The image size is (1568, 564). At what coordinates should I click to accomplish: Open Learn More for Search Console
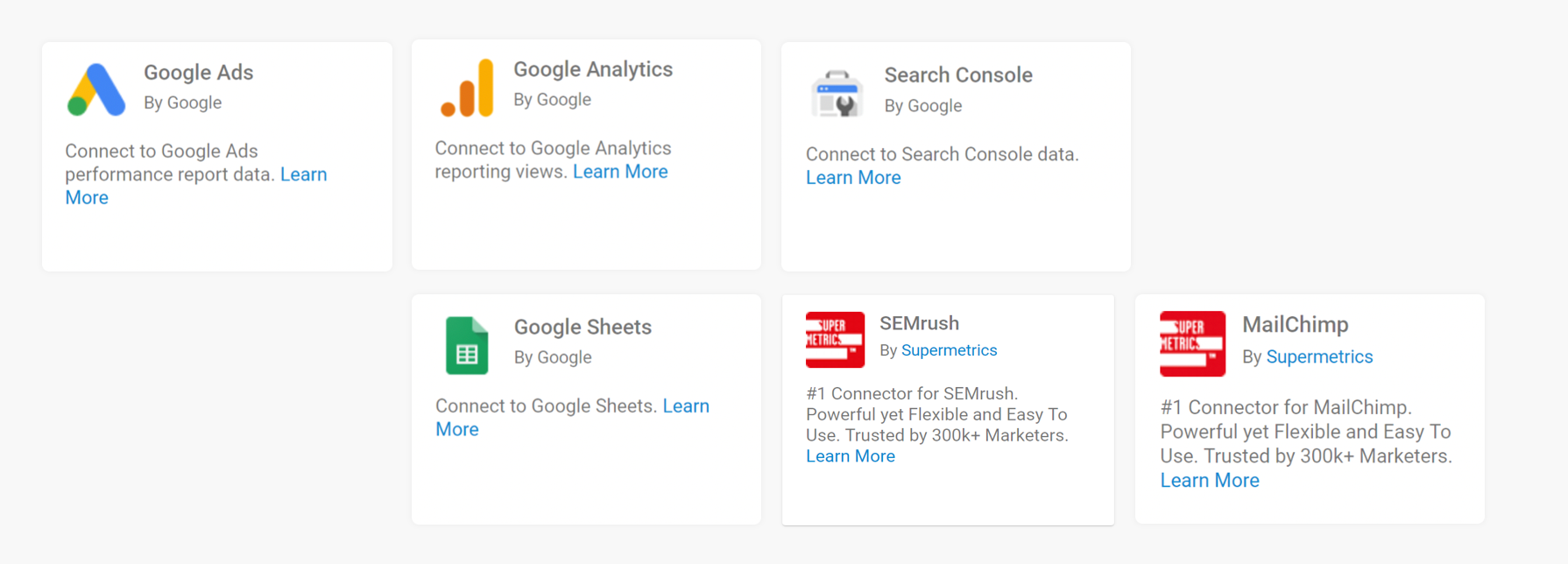[x=853, y=177]
